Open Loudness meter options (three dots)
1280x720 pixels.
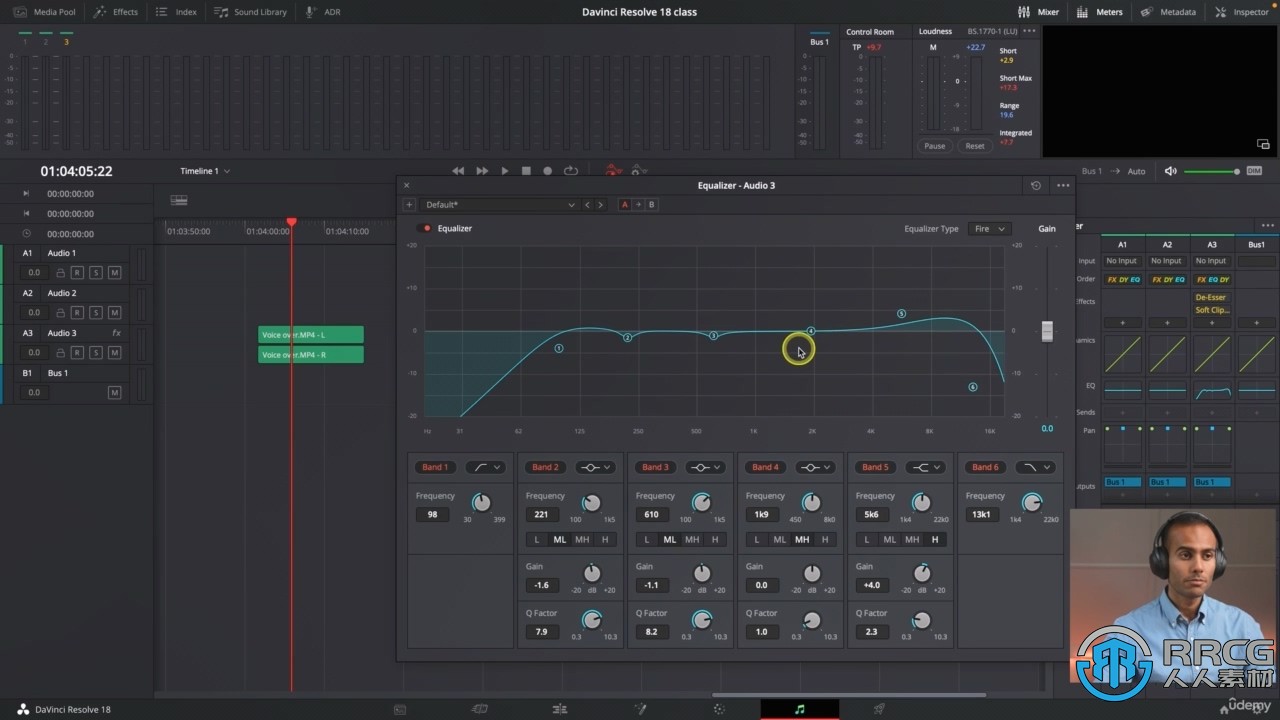pos(1029,31)
